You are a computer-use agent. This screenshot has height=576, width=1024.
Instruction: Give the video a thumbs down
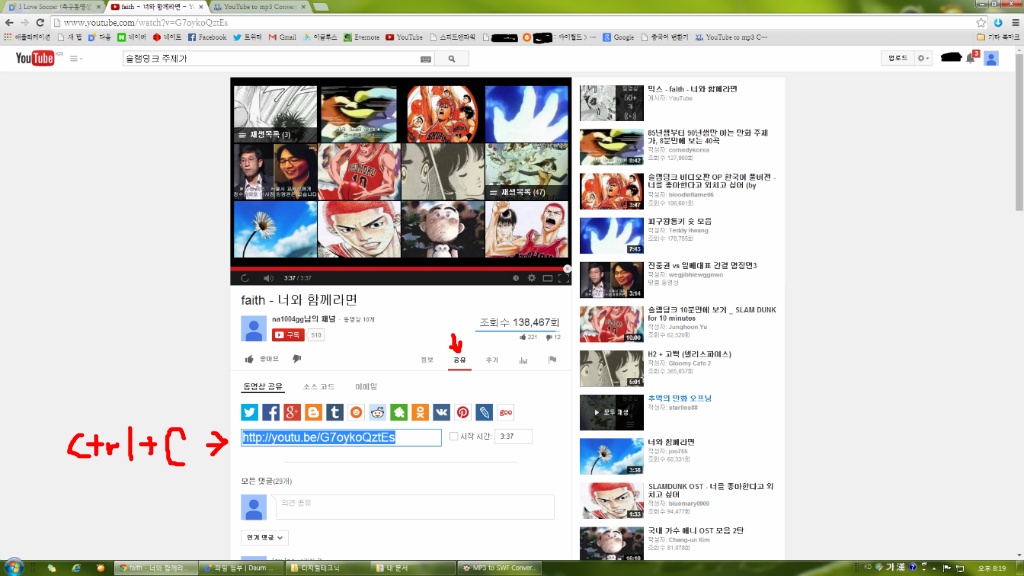click(296, 359)
